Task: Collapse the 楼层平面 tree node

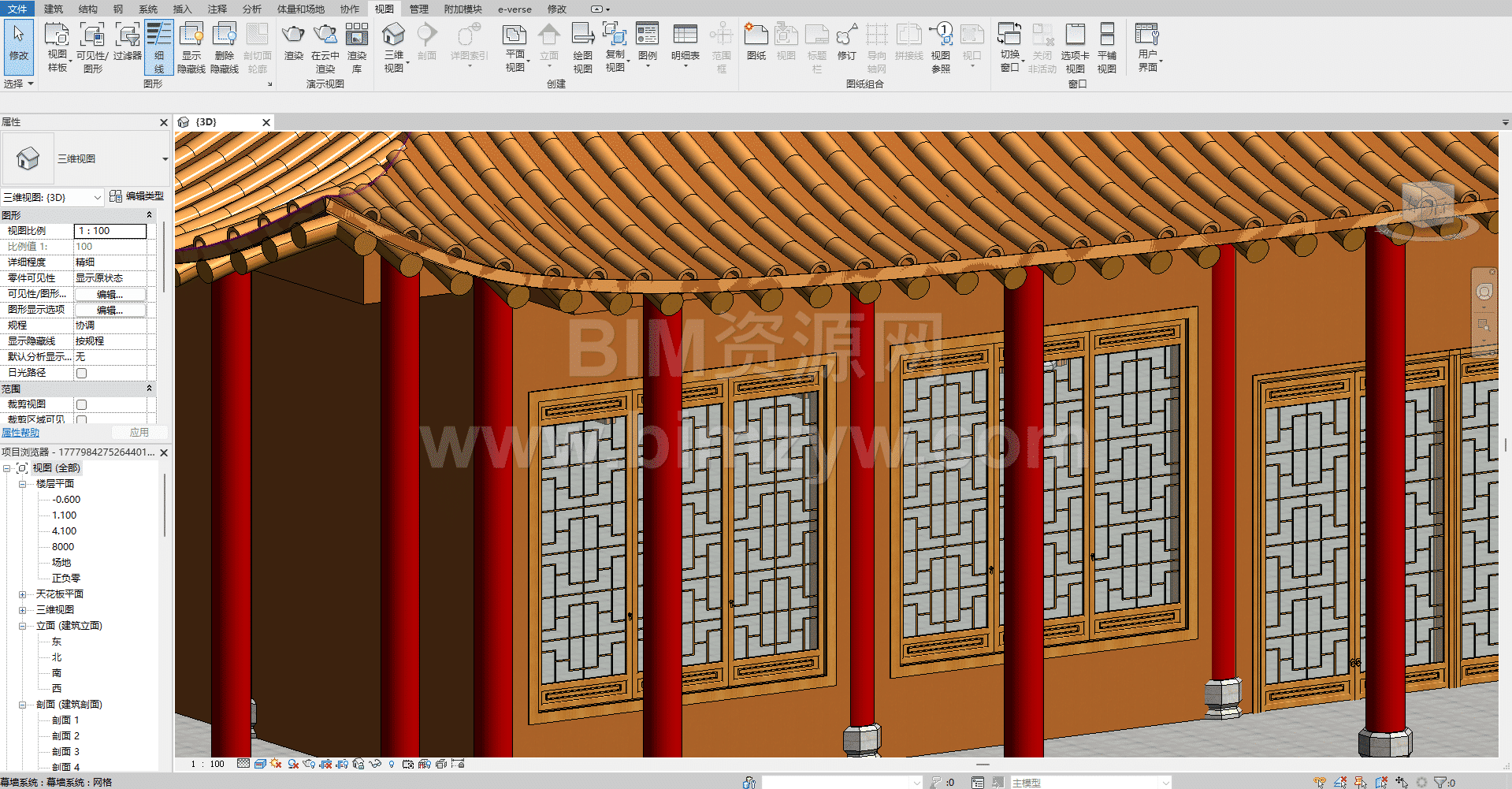Action: click(22, 484)
